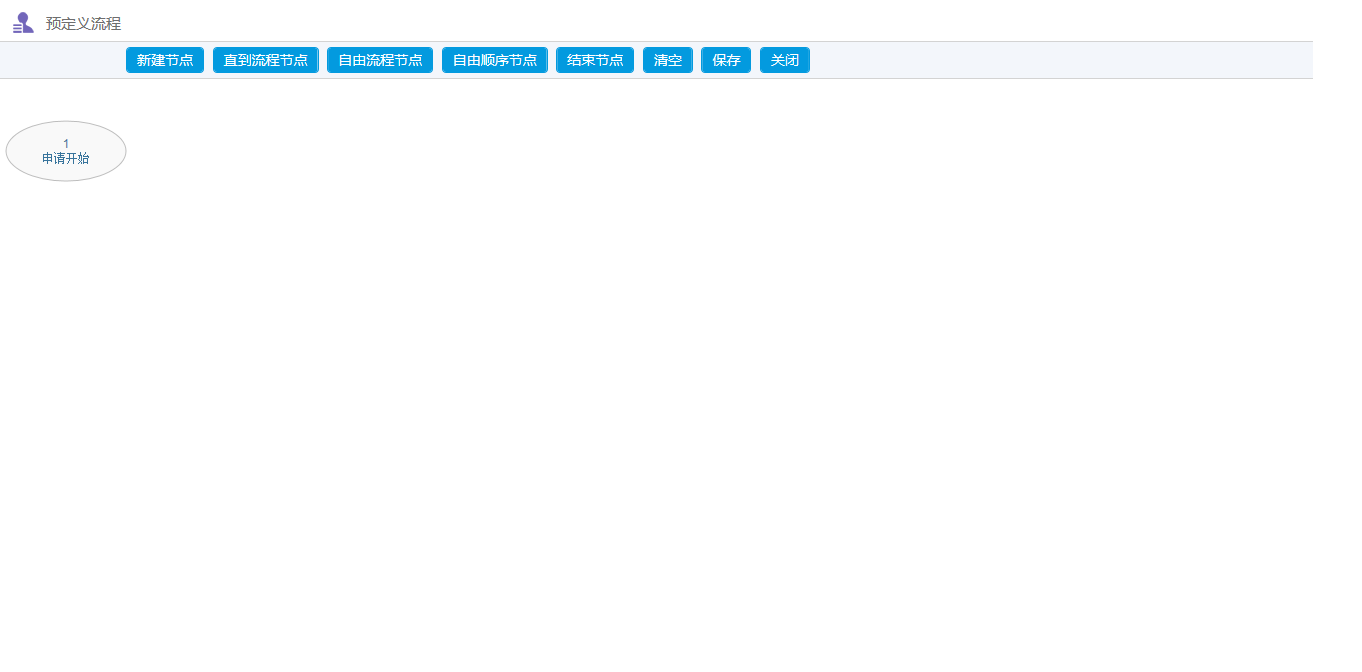Clear the flow with 清空
Screen dimensions: 1362x672
(x=667, y=60)
